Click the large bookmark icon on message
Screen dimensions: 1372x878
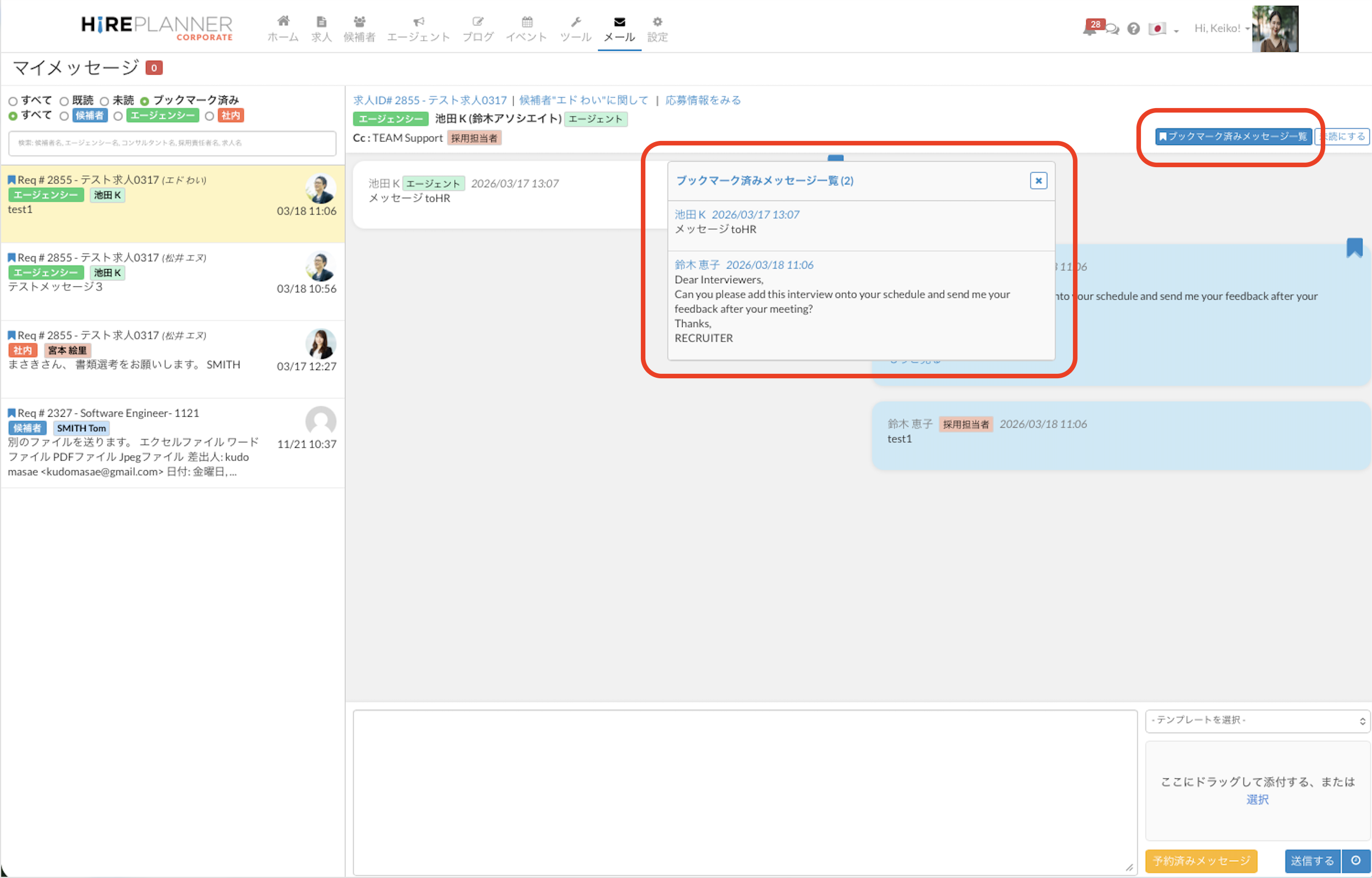click(1354, 248)
